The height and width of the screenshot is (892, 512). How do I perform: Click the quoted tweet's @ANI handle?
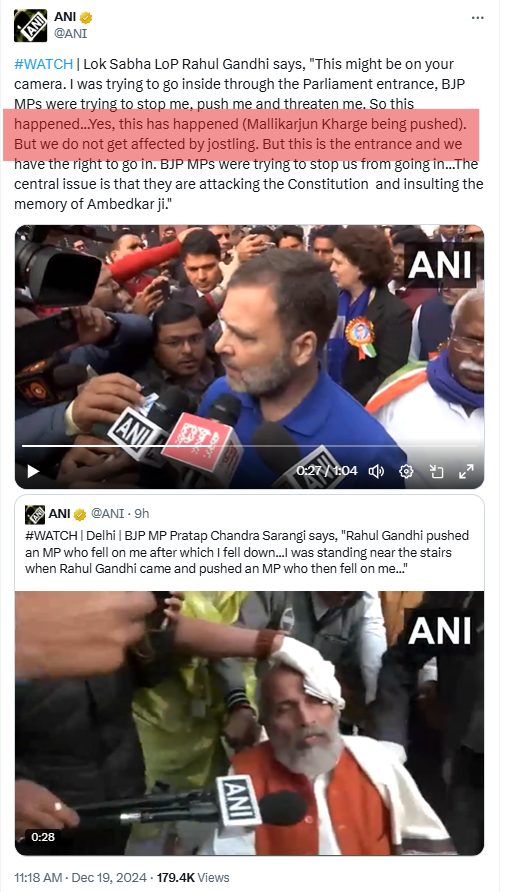(x=108, y=513)
